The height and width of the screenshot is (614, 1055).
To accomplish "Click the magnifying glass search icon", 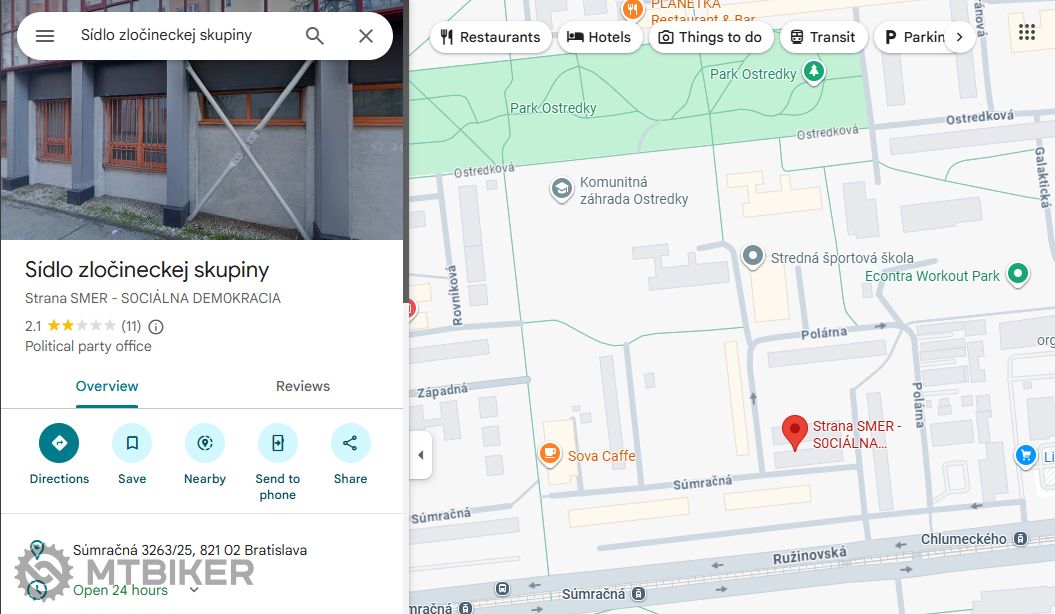I will (315, 36).
